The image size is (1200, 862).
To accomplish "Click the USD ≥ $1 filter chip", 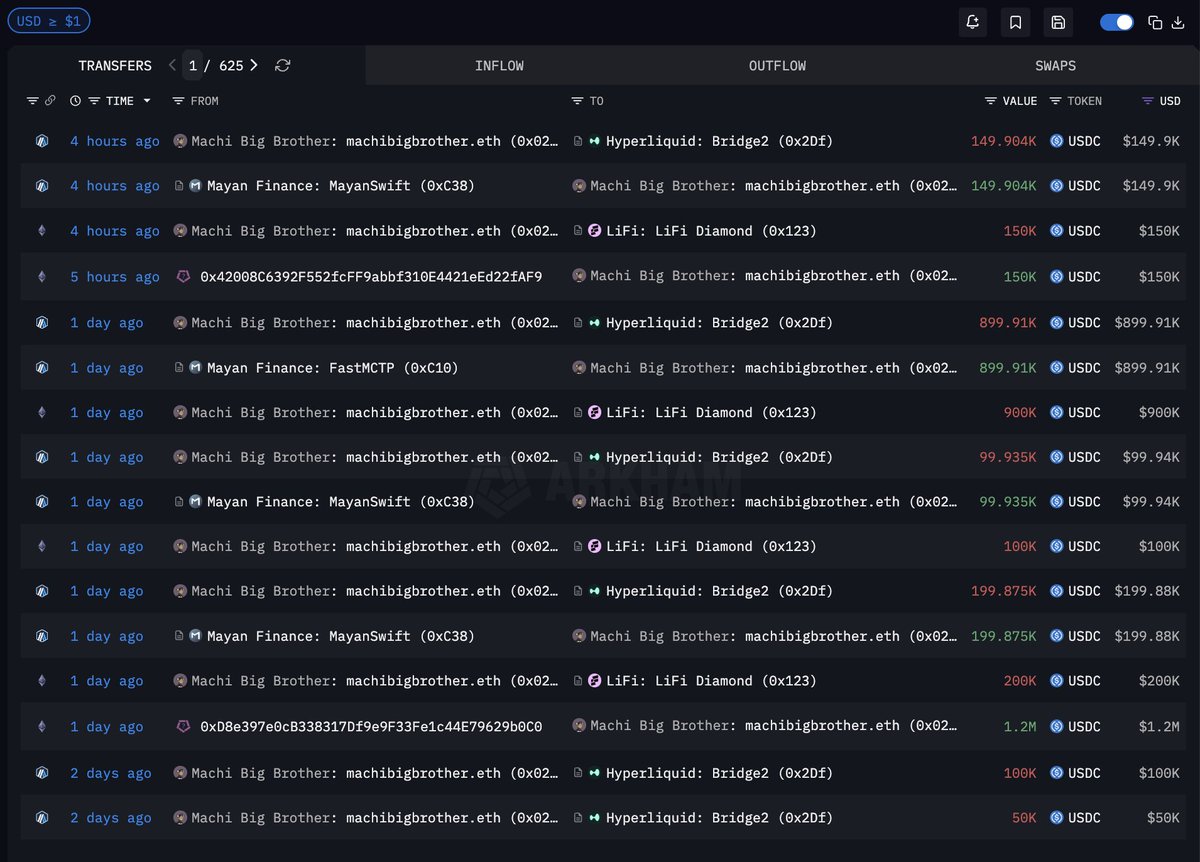I will pos(49,21).
